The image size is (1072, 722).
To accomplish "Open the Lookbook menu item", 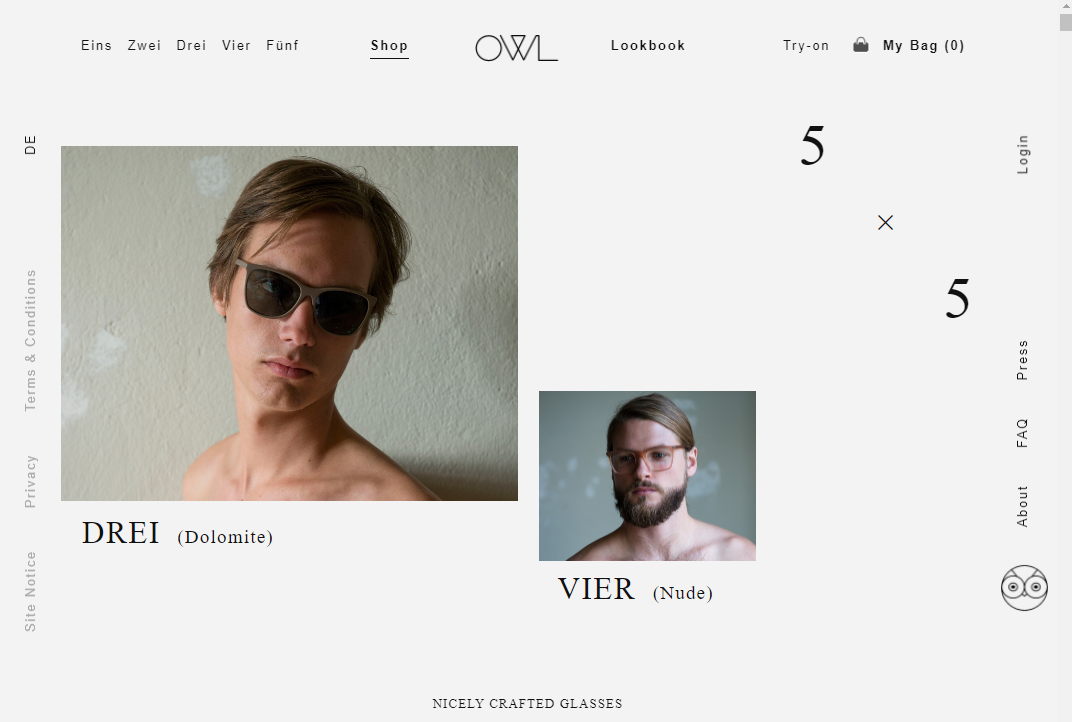I will [x=648, y=46].
